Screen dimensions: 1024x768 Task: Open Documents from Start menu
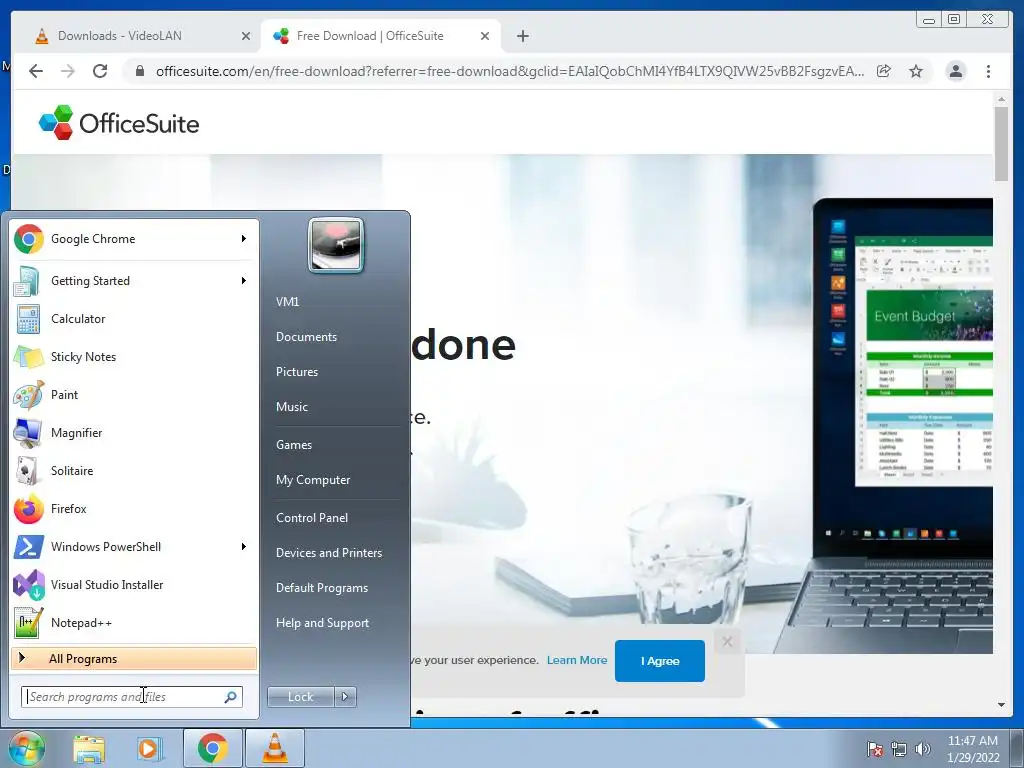coord(306,337)
